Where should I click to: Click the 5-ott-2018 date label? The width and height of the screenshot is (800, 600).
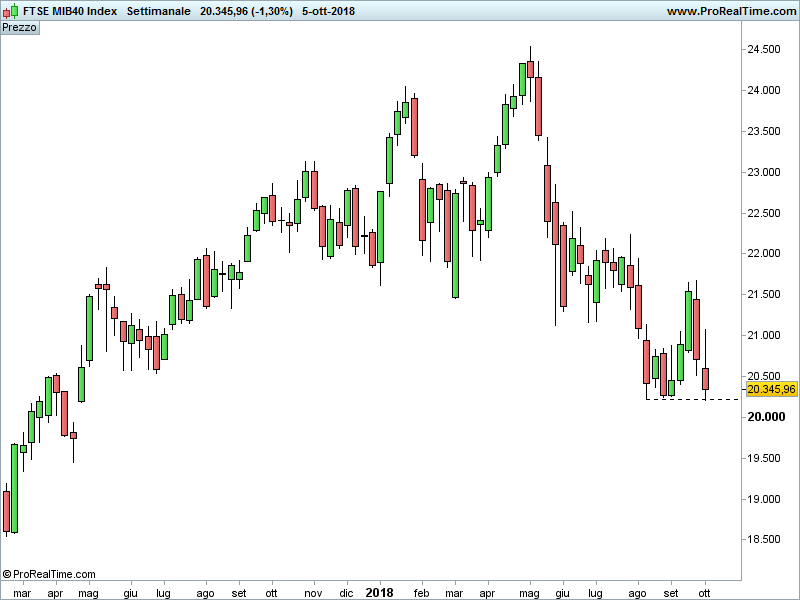(329, 11)
